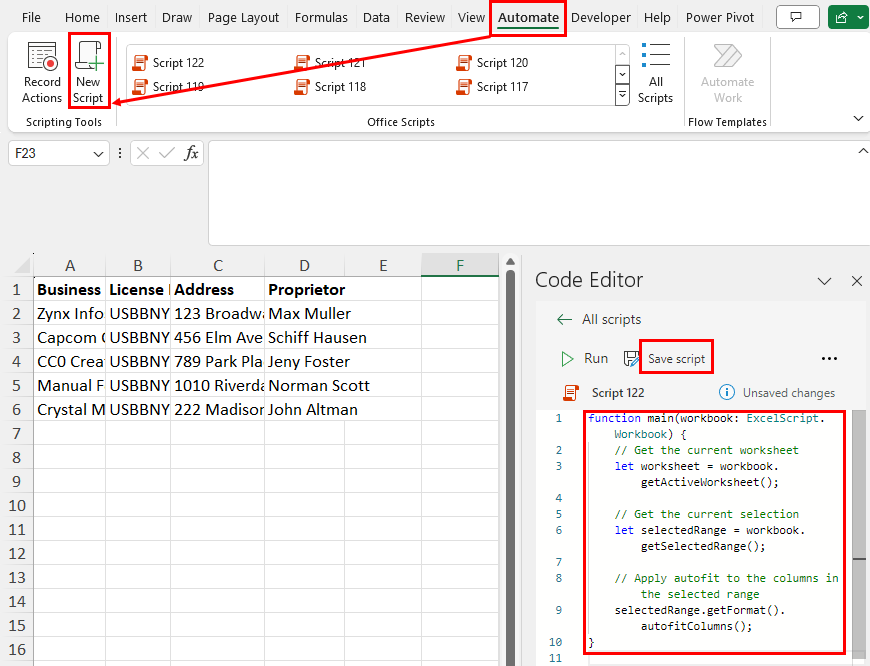
Task: Click the worksheet vertical scrollbar up arrow
Action: coord(510,261)
